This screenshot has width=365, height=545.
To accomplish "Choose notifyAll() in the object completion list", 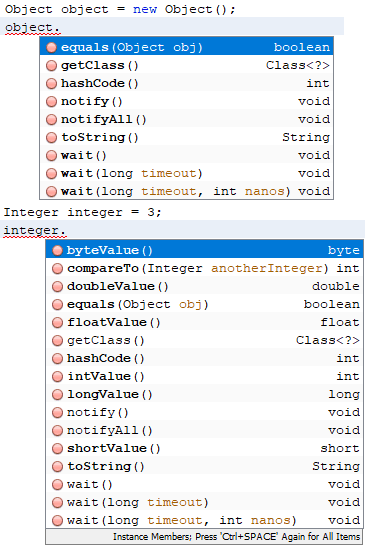I will point(186,119).
